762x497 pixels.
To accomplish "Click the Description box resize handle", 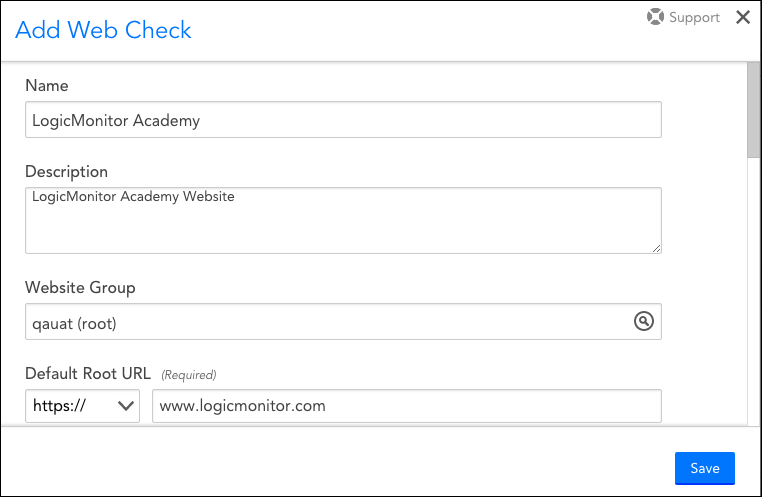I will (656, 248).
